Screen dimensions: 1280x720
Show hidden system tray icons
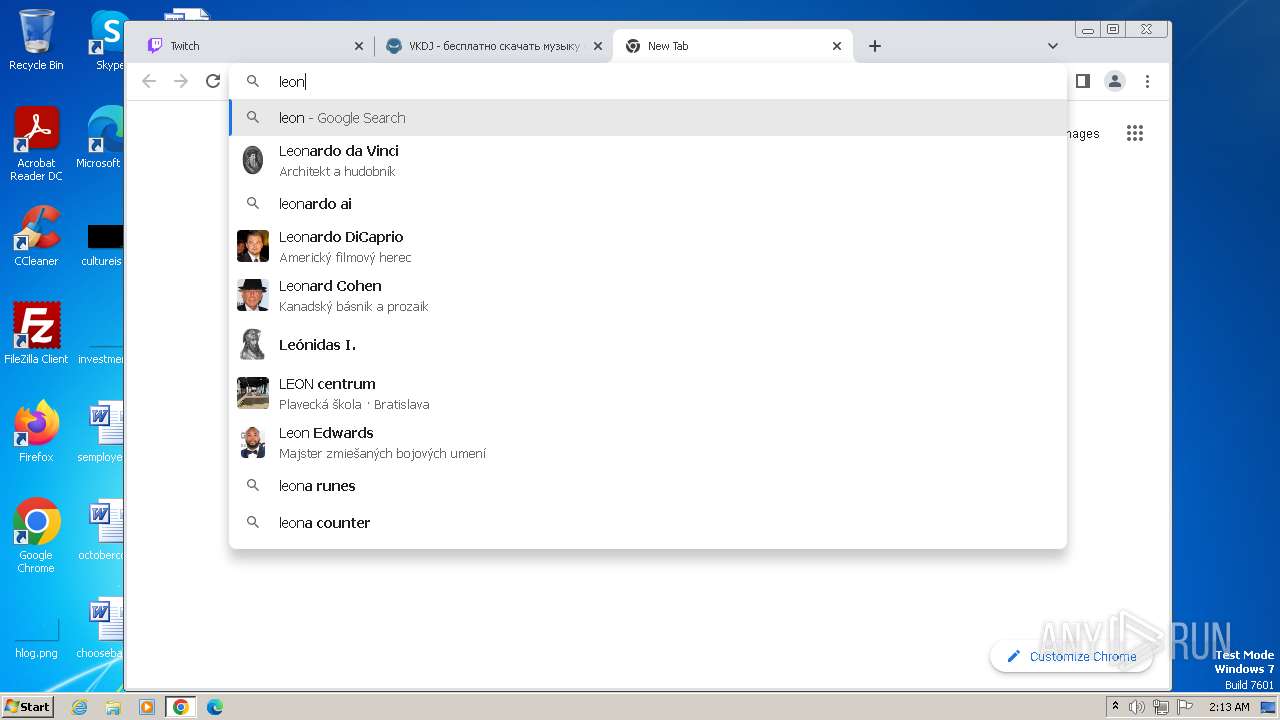pyautogui.click(x=1116, y=707)
